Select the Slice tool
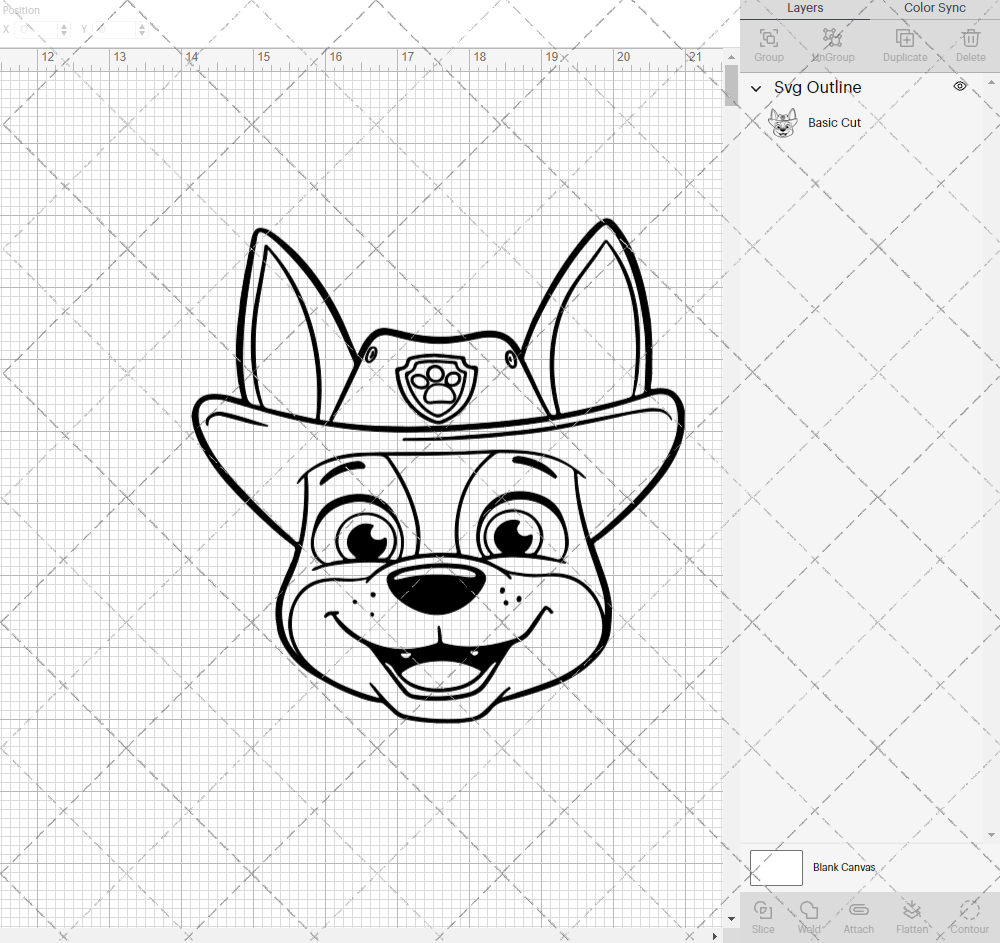This screenshot has height=943, width=1000. tap(763, 915)
